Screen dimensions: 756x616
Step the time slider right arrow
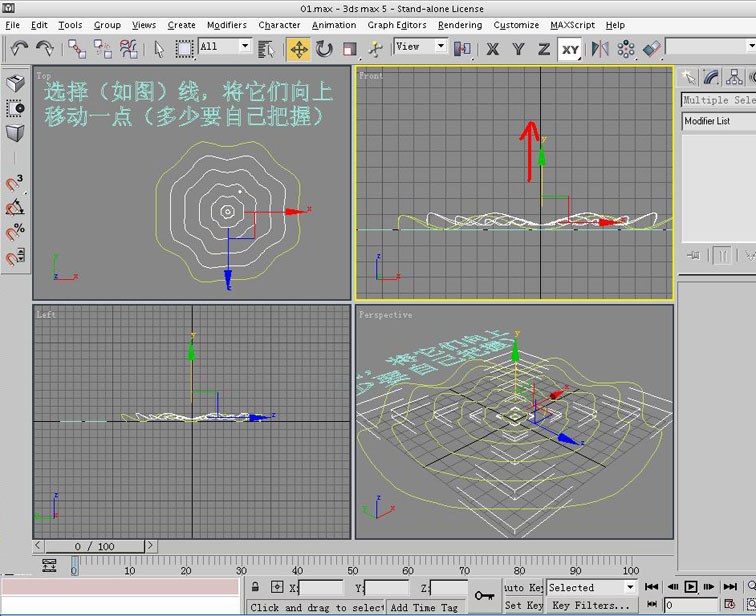click(x=150, y=546)
